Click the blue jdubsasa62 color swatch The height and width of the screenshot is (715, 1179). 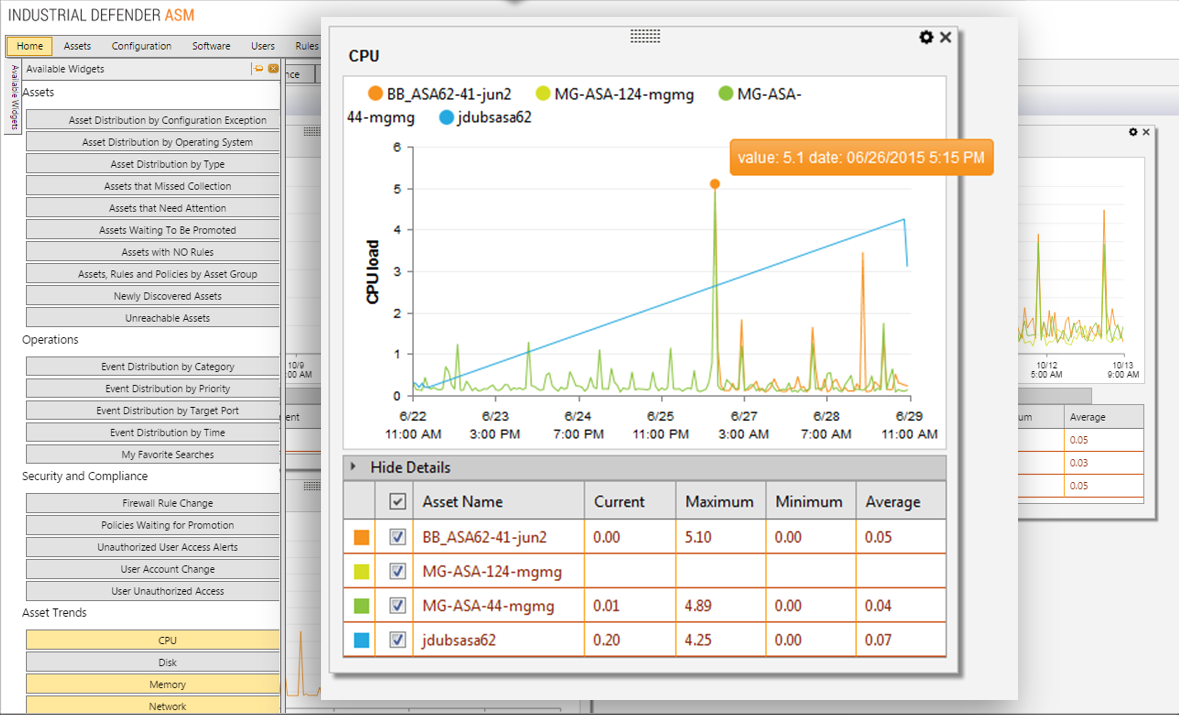tap(362, 640)
